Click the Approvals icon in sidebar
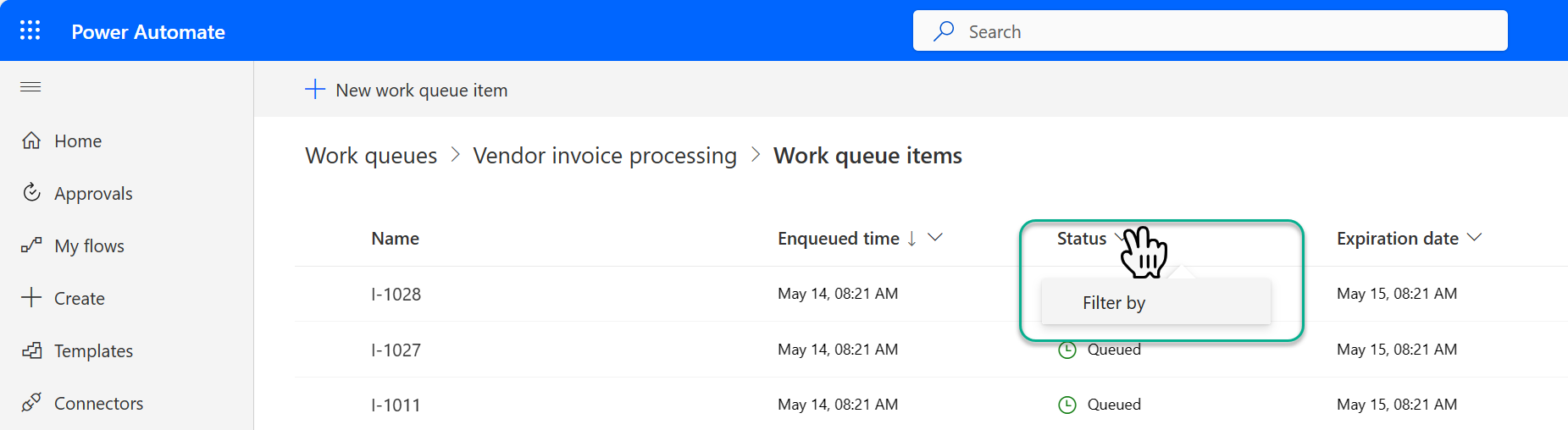The image size is (1568, 430). [x=31, y=192]
